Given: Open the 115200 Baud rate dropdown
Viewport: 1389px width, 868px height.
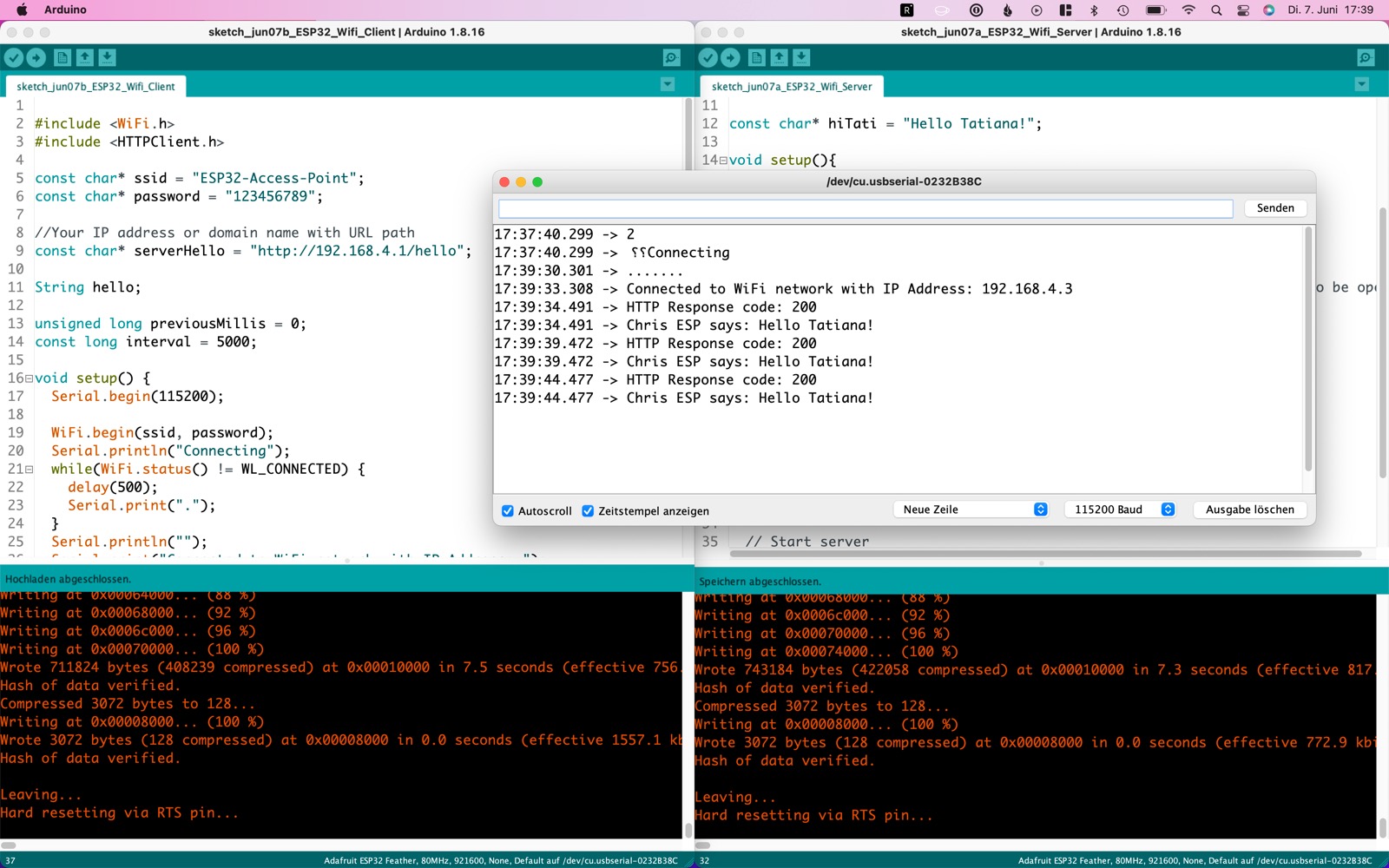Looking at the screenshot, I should [x=1120, y=510].
